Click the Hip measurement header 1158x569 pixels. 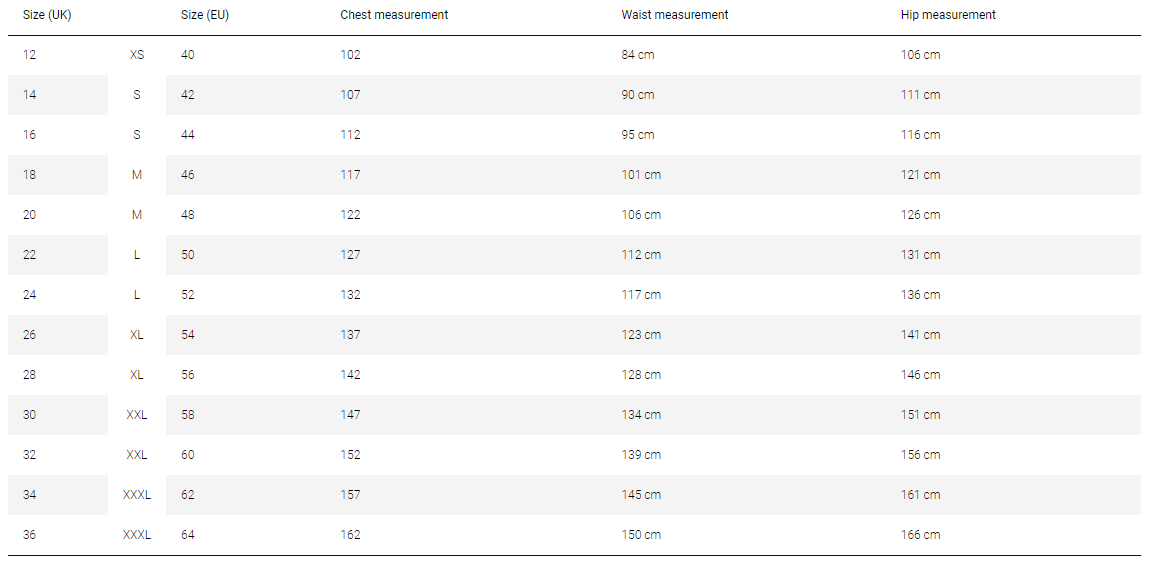[x=948, y=15]
